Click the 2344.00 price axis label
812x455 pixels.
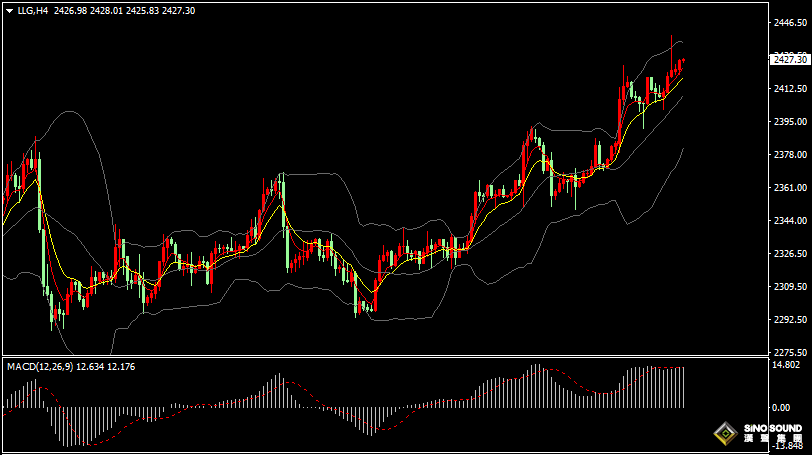789,221
